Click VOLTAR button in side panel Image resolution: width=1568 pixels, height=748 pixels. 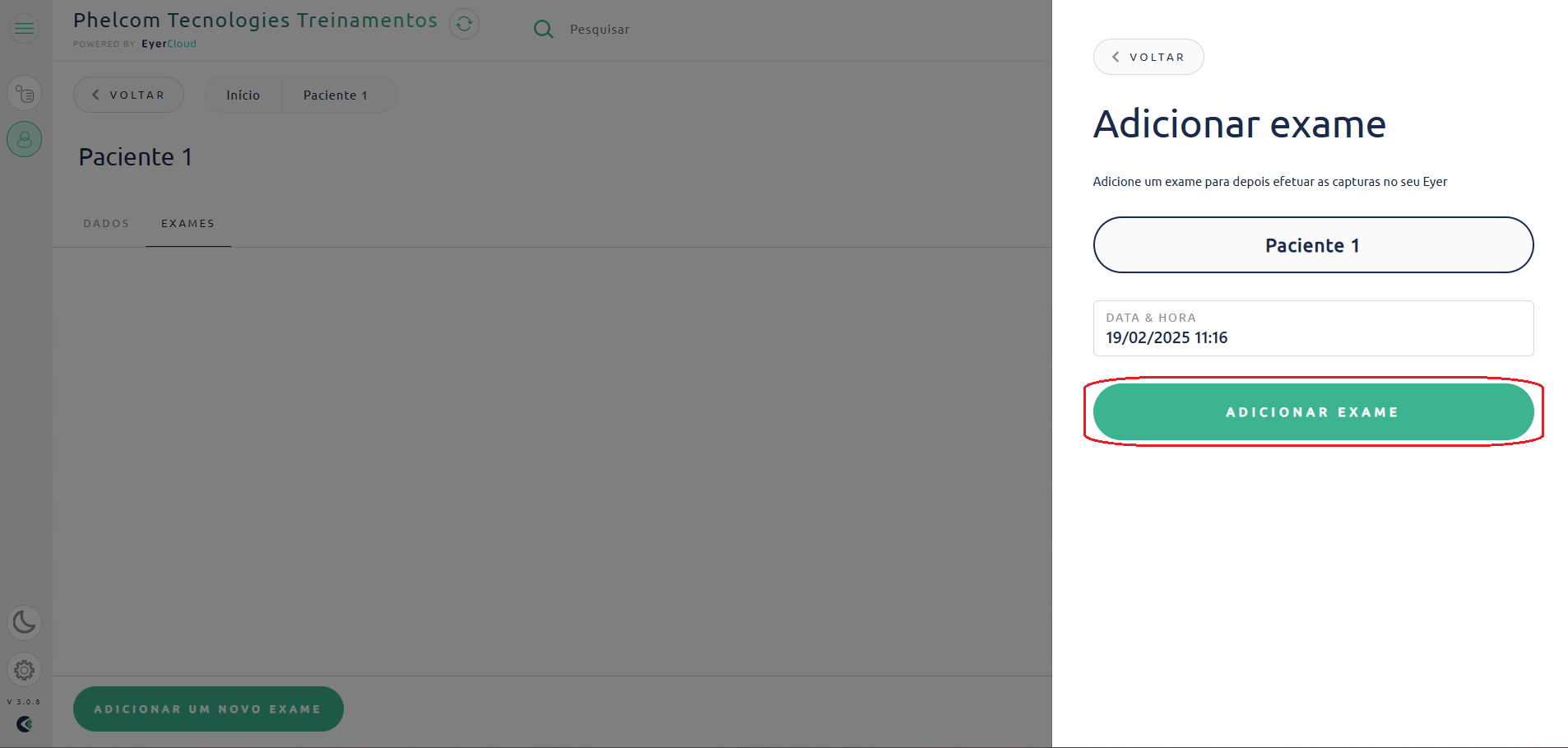click(1148, 57)
